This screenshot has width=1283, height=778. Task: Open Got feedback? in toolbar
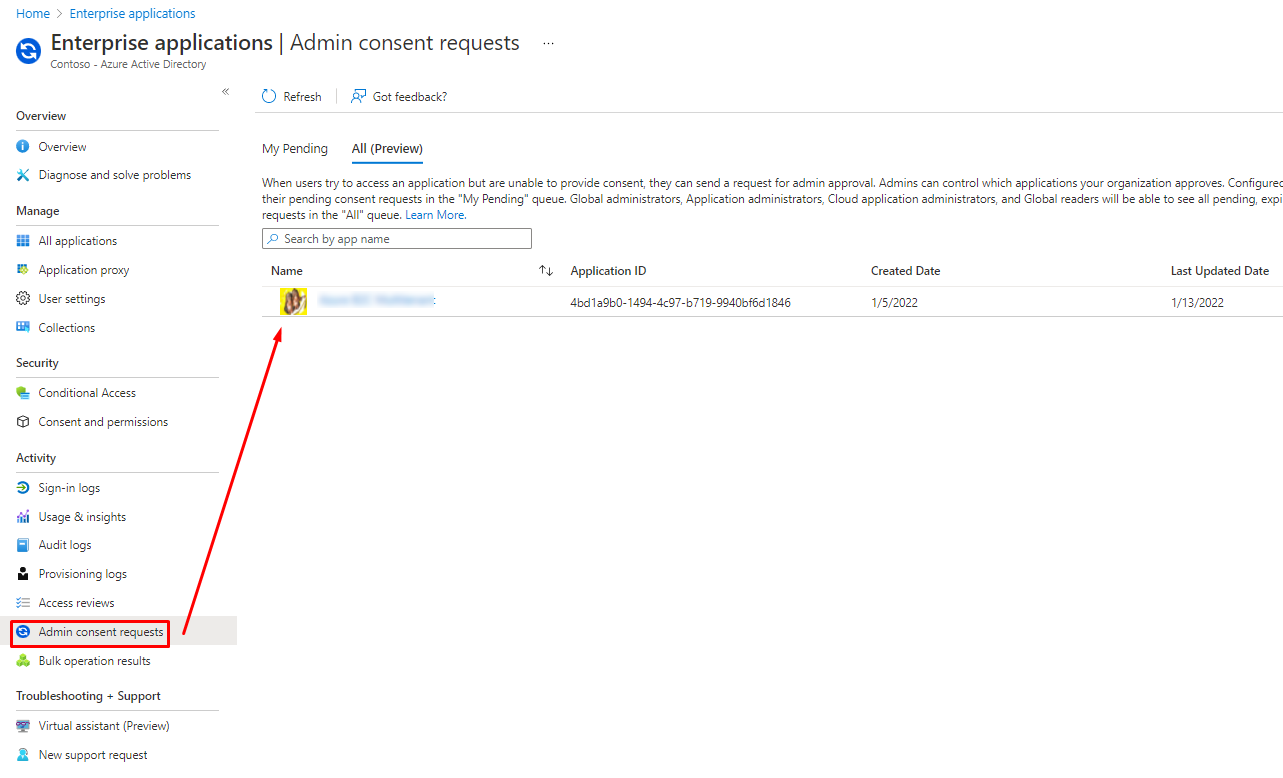point(398,97)
